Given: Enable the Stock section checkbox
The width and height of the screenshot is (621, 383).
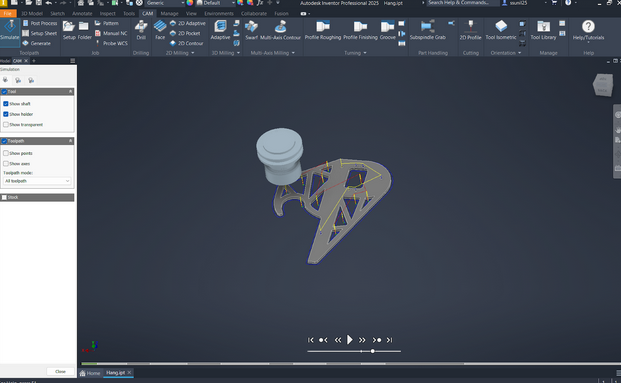Looking at the screenshot, I should tap(4, 197).
